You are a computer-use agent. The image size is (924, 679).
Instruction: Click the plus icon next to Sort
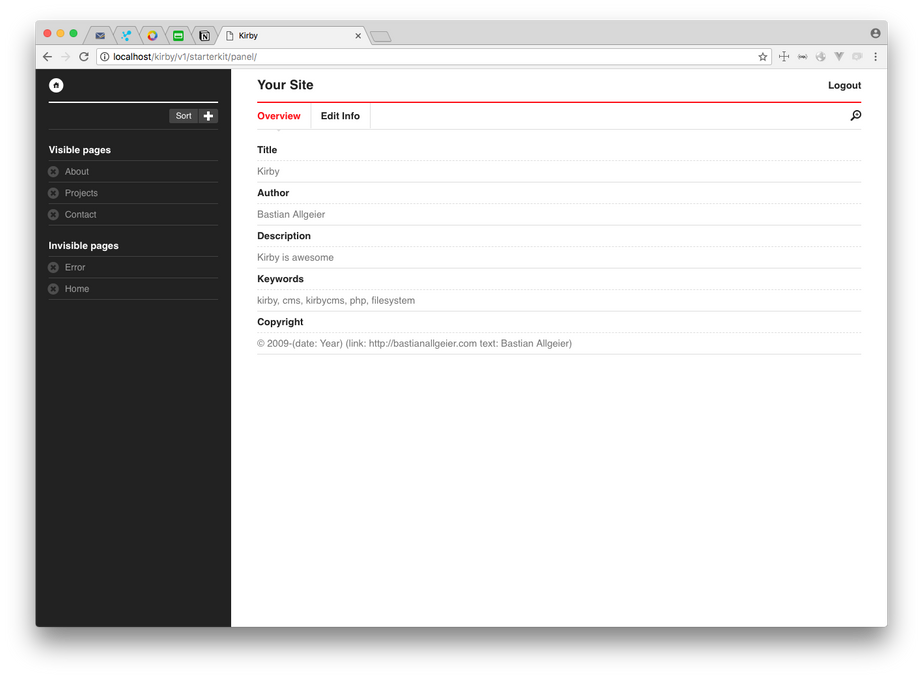click(x=208, y=115)
